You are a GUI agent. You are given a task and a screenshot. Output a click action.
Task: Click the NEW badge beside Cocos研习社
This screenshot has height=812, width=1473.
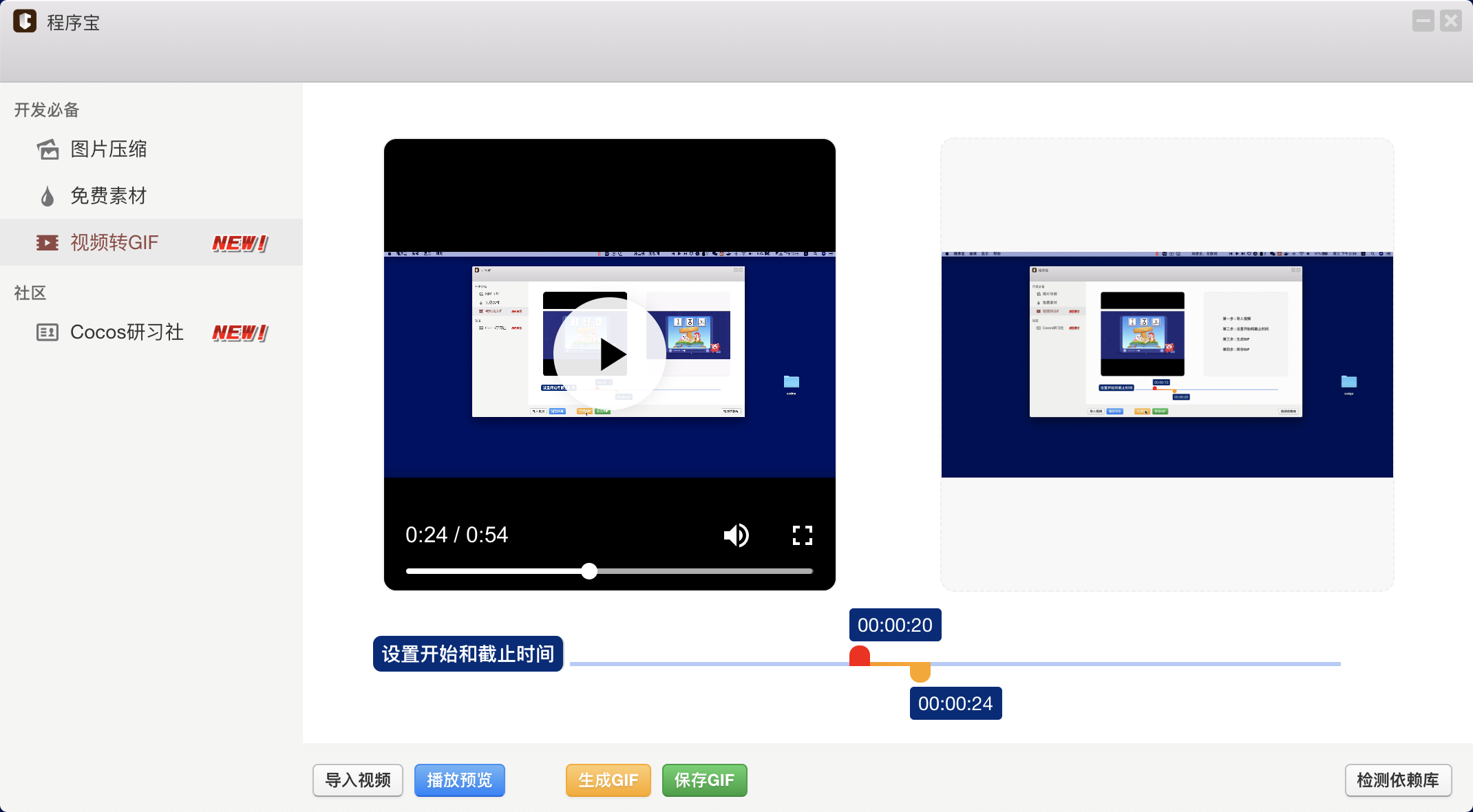click(x=240, y=333)
